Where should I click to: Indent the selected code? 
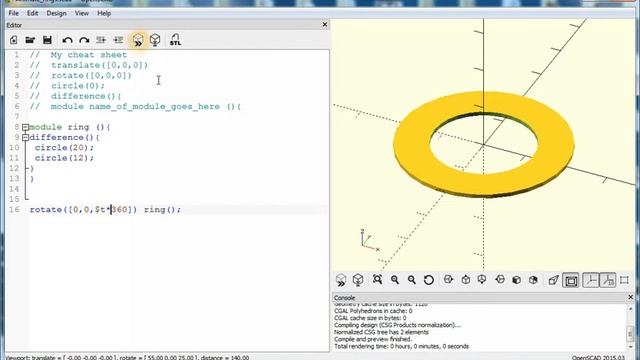[x=118, y=40]
